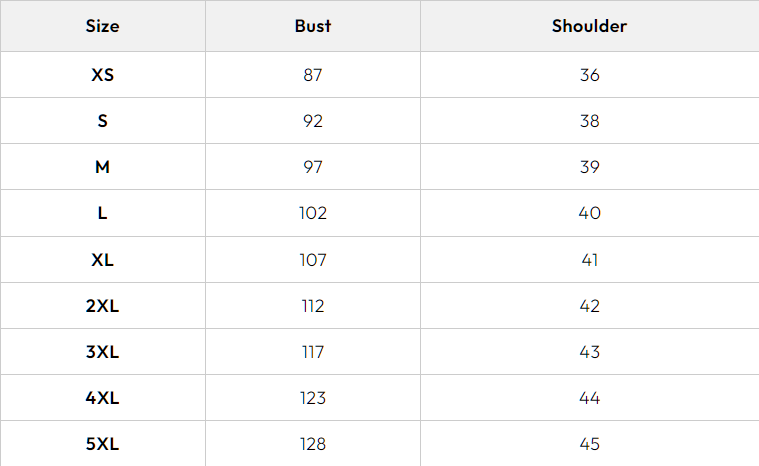Select the XS size row label
The width and height of the screenshot is (759, 466).
(x=102, y=75)
